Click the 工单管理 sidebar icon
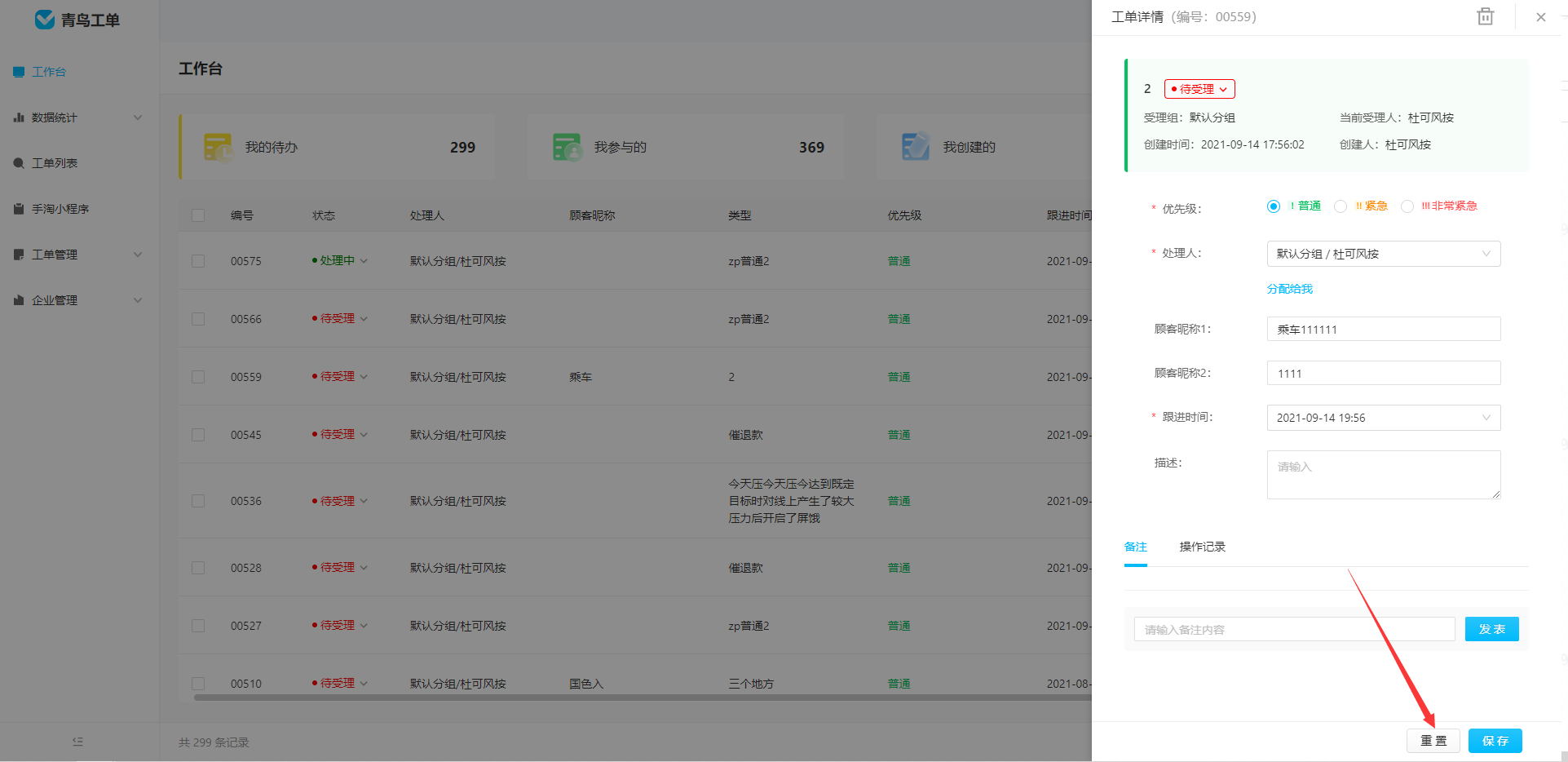Viewport: 1568px width, 762px height. click(19, 255)
